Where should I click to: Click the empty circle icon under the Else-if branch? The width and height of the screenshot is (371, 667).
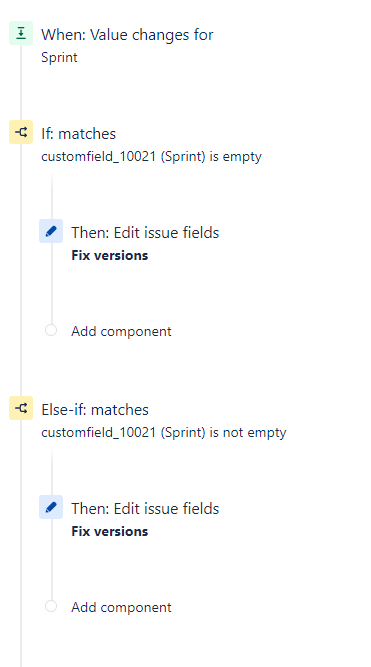[51, 606]
